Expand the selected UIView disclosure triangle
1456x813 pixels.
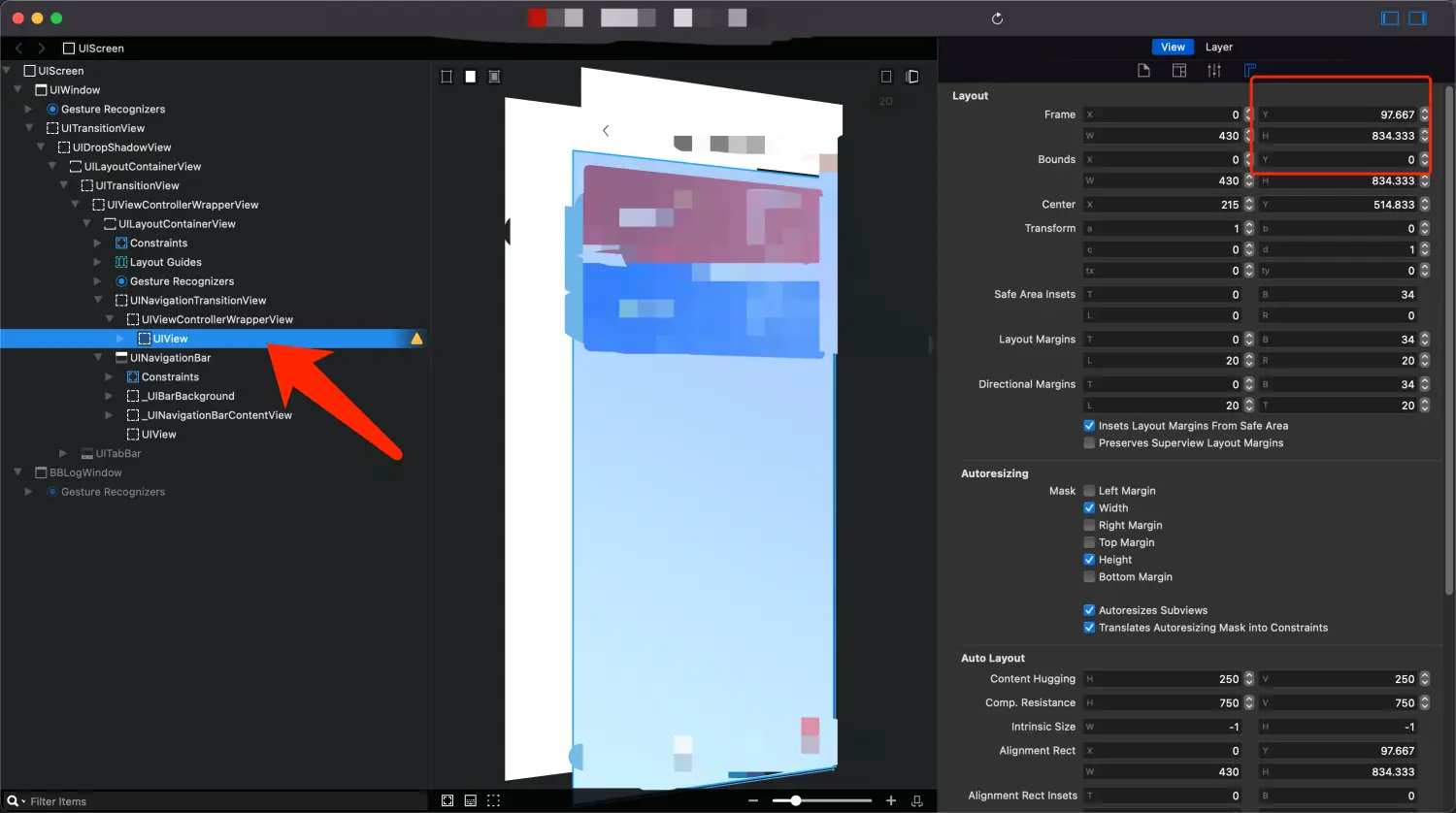120,339
